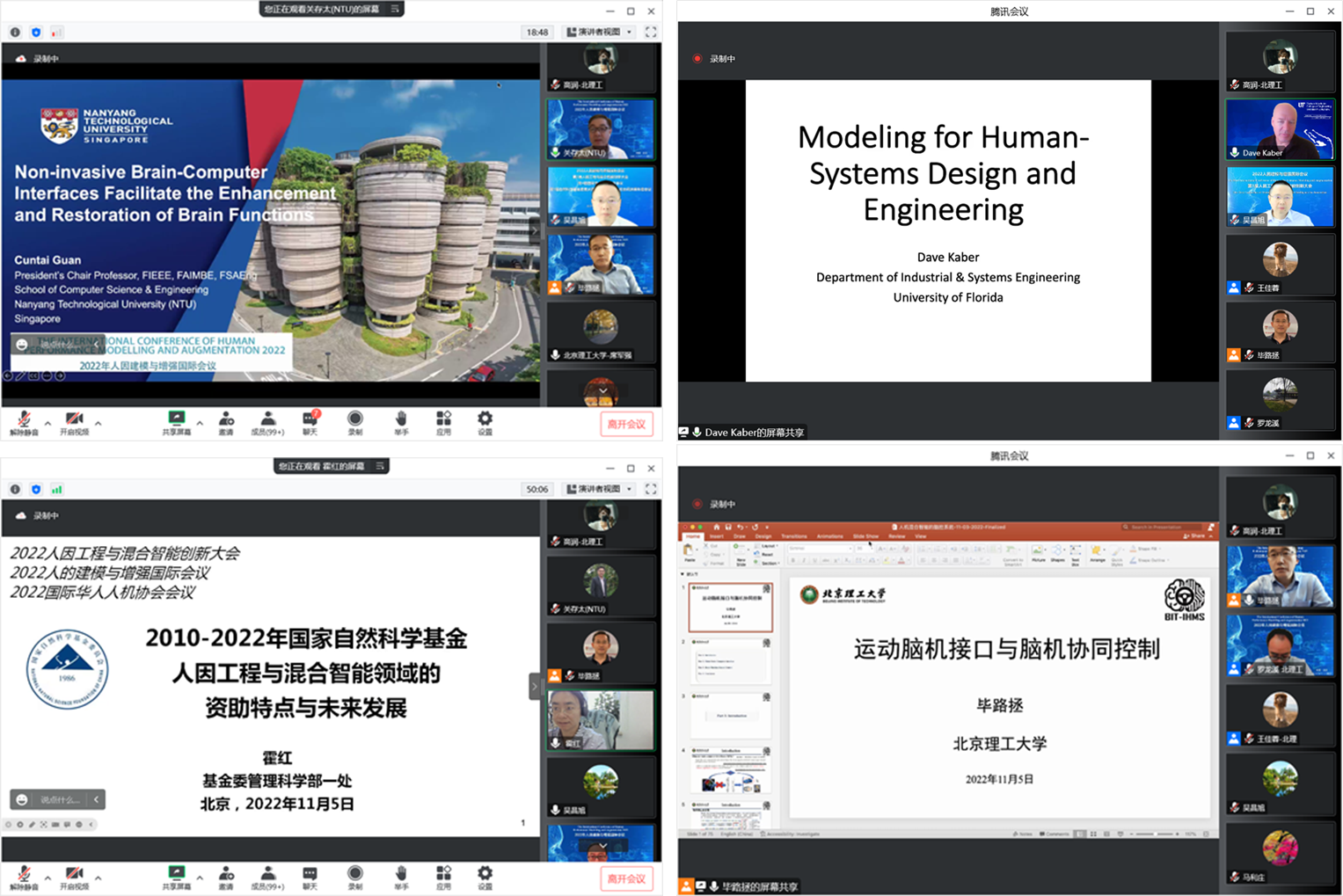Expand arrow beside 共享屏幕 in Cuntai Guan window
Screen dimensions: 1343x896
[200, 423]
